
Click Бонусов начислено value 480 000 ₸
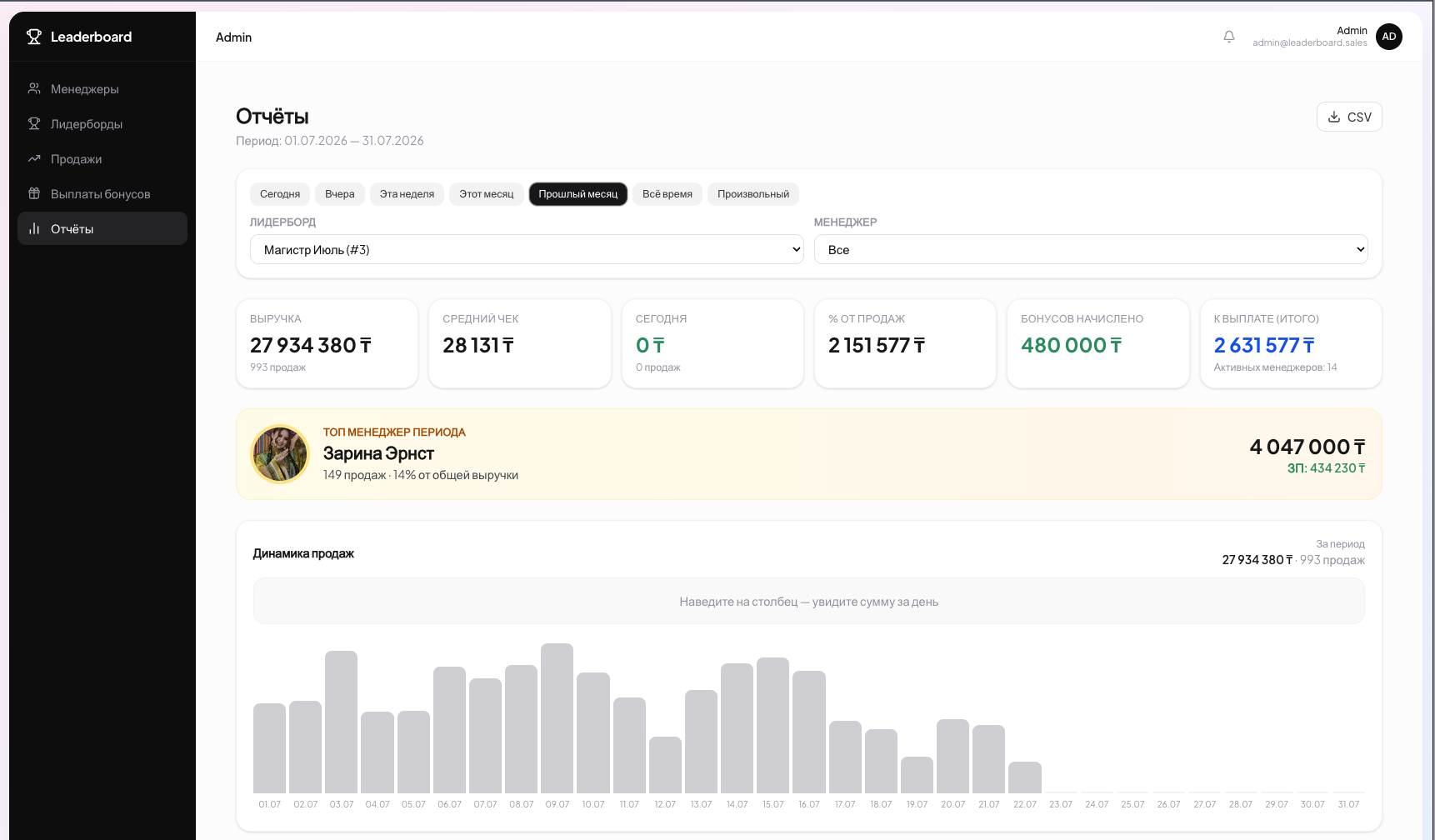tap(1072, 345)
